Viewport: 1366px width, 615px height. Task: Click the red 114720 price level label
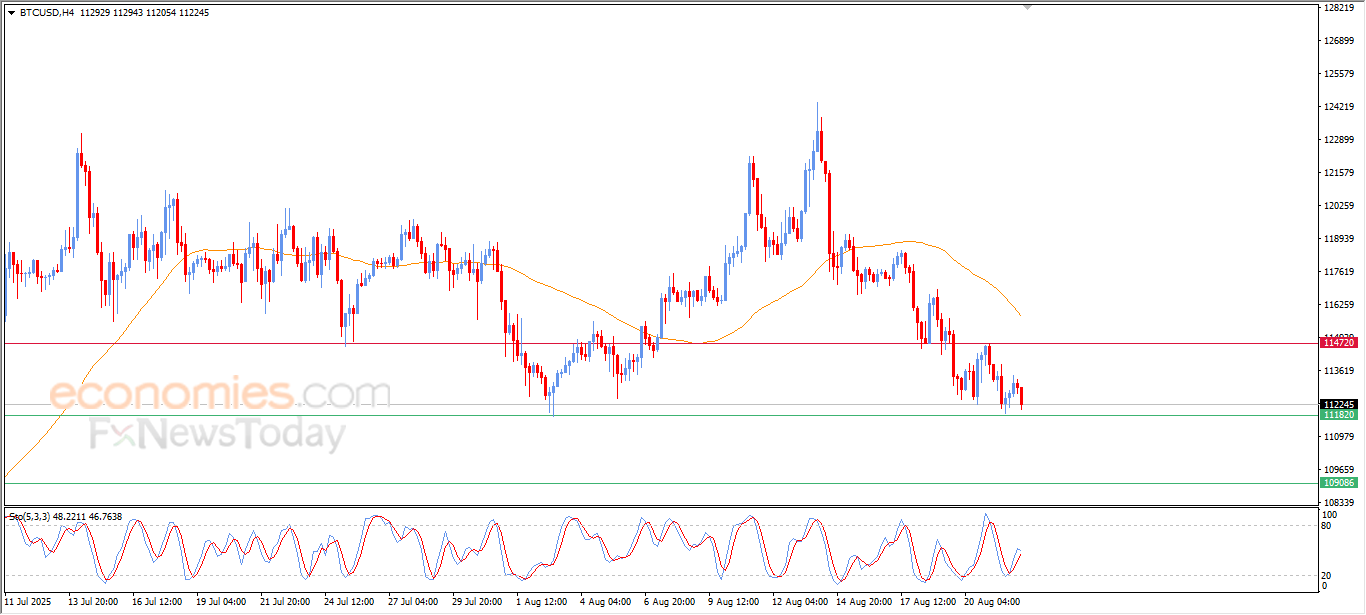1339,343
